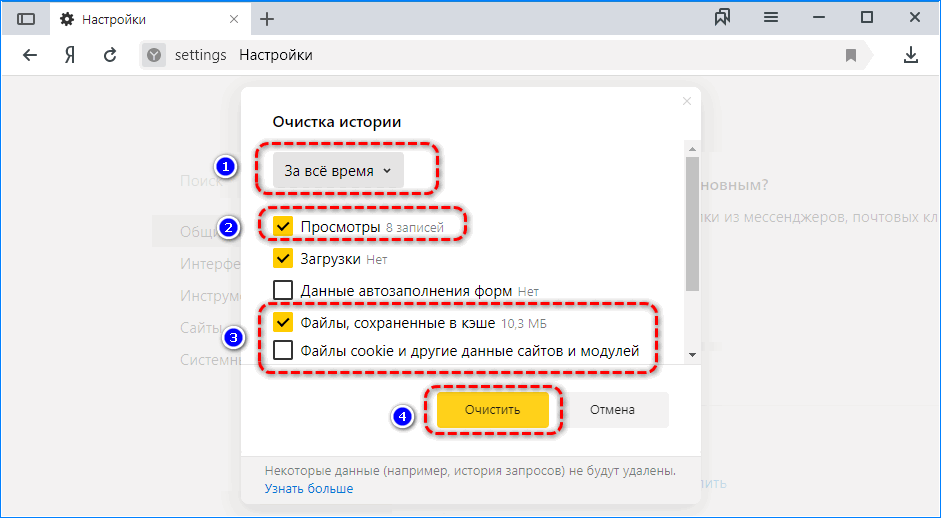Click the 10,3 МБ cache size text
This screenshot has width=941, height=518.
524,324
